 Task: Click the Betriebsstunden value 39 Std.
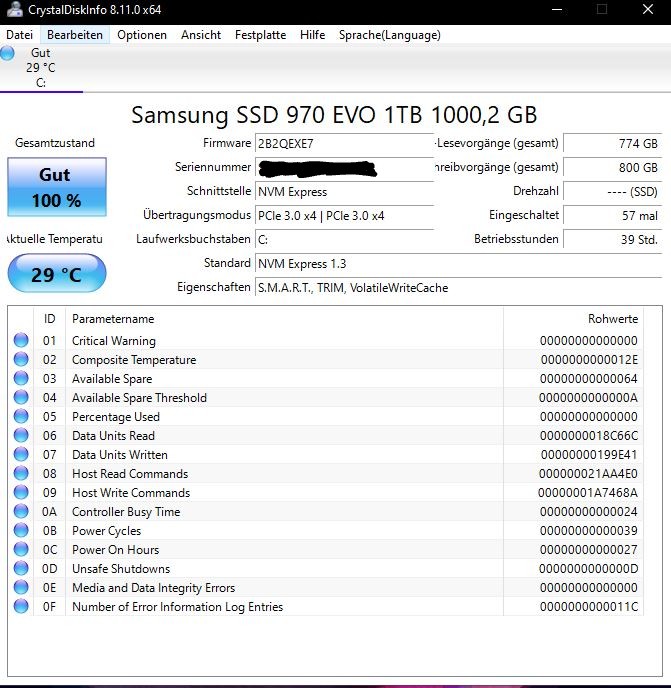pyautogui.click(x=612, y=240)
